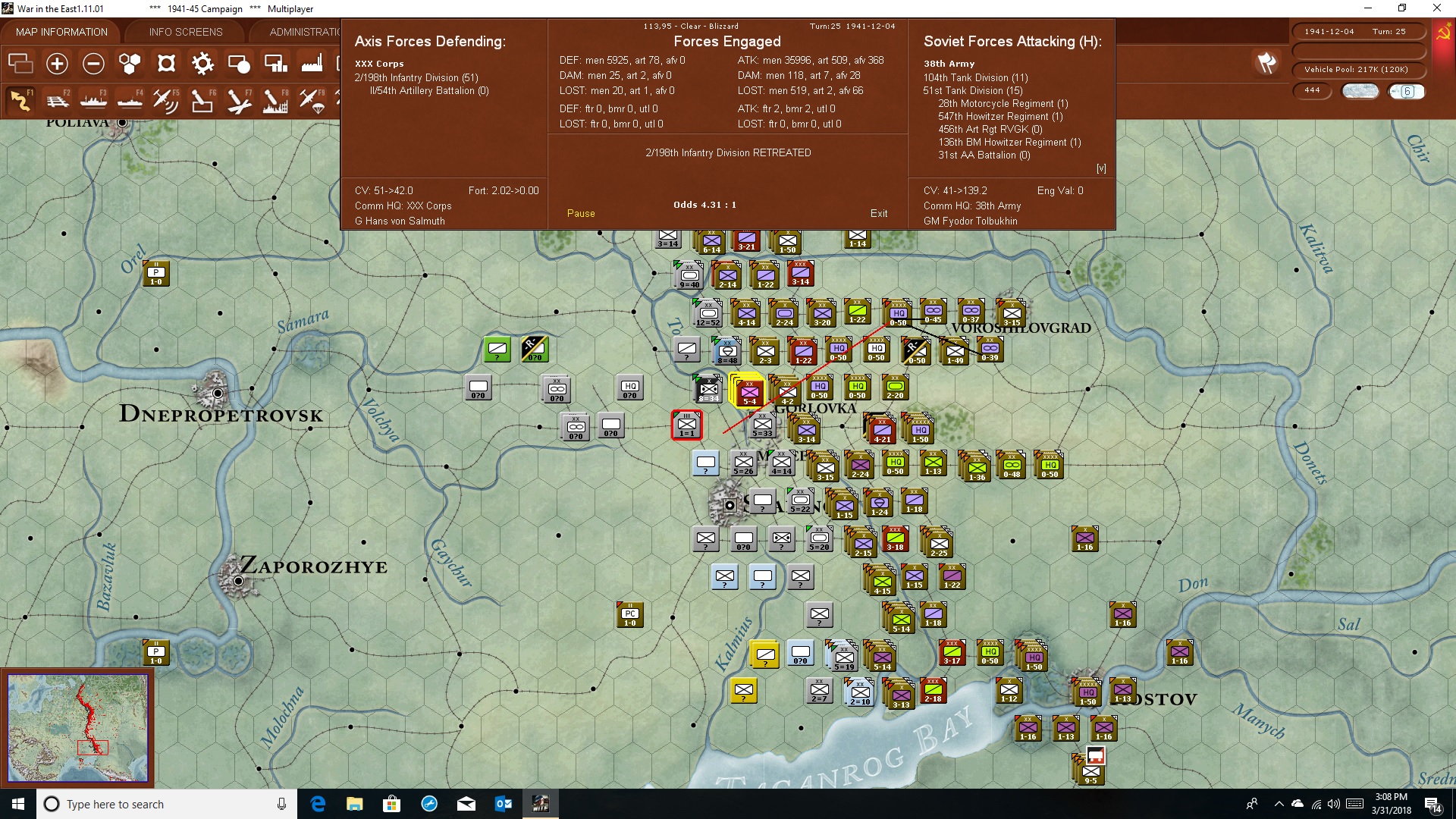The image size is (1456, 819).
Task: Open 2/198th Infantry Division in defender list
Action: (416, 77)
